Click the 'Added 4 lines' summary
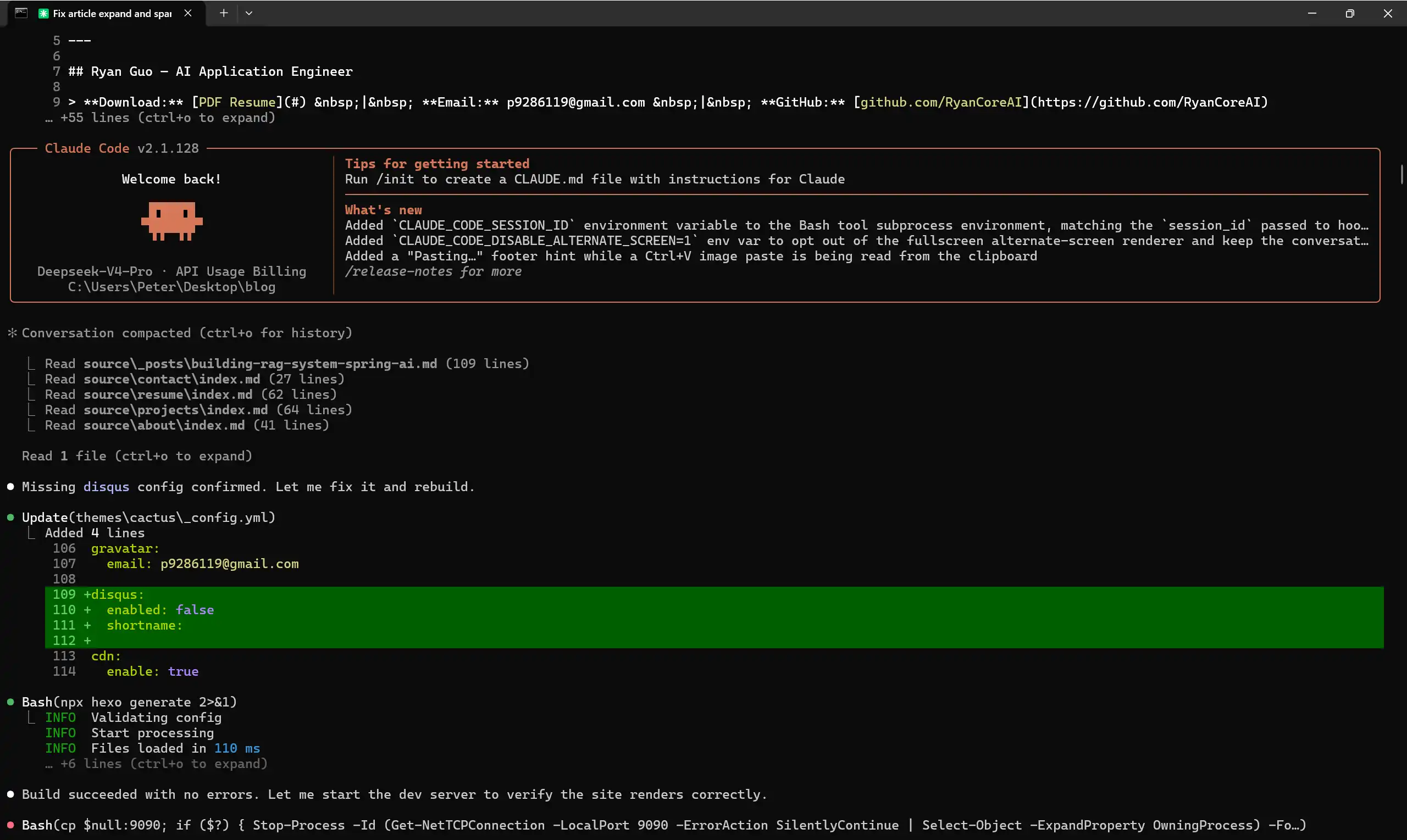 pyautogui.click(x=95, y=533)
